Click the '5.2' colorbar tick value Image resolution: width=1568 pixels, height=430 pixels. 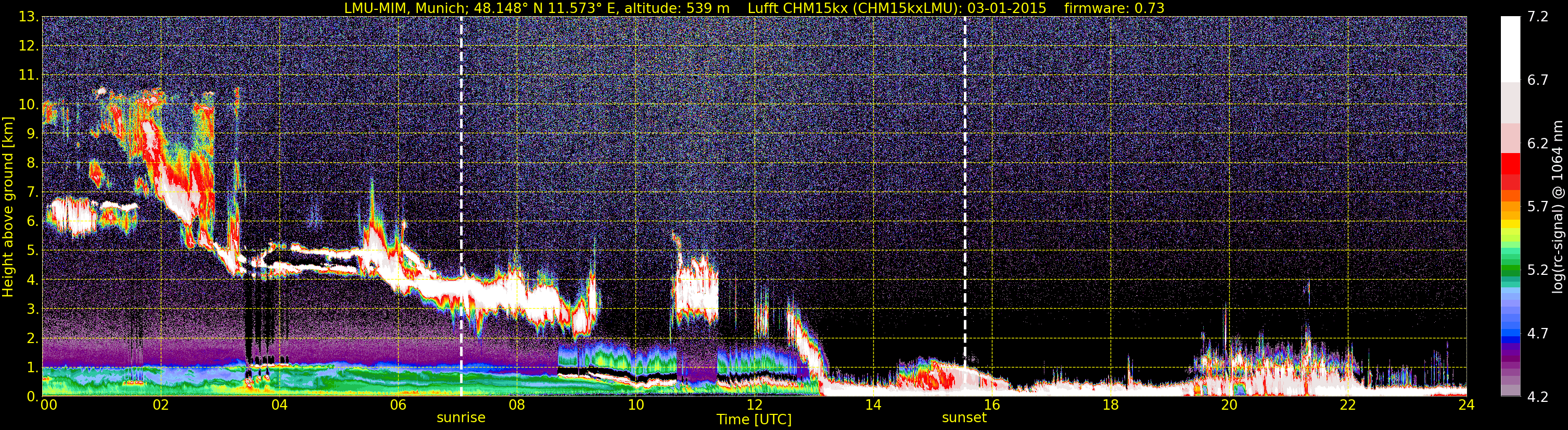tap(1538, 270)
